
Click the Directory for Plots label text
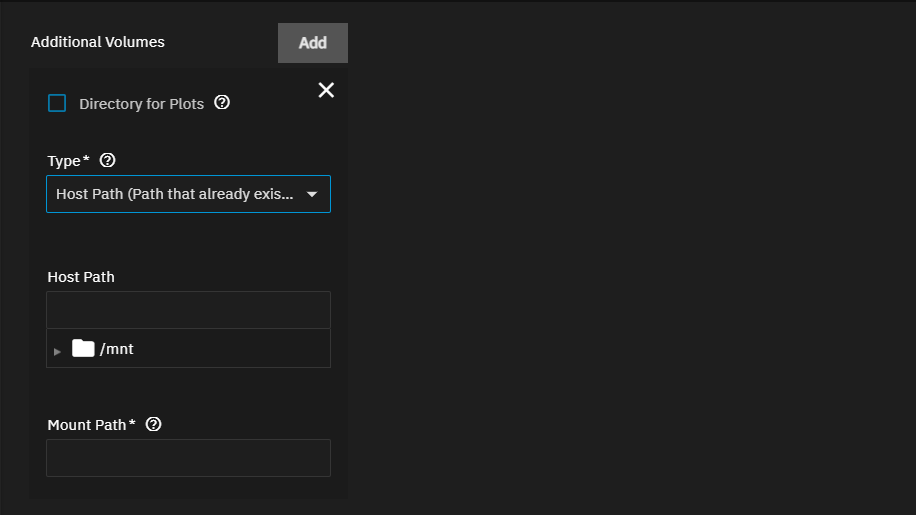coord(141,104)
